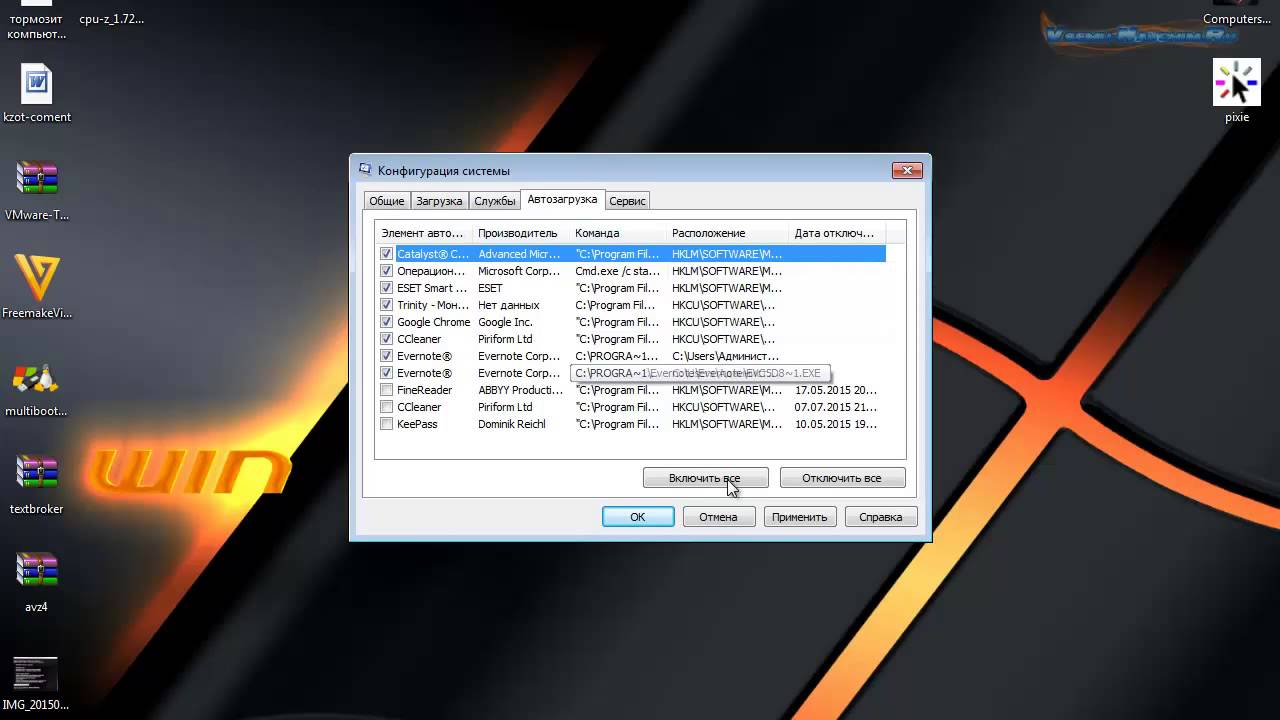Switch to the Общие tab

(387, 201)
